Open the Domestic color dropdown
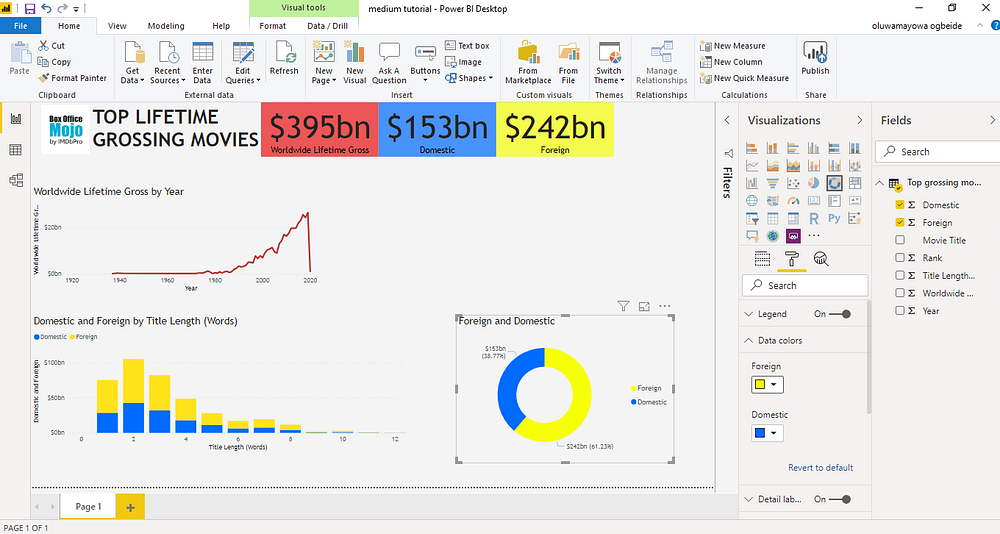 pos(767,433)
